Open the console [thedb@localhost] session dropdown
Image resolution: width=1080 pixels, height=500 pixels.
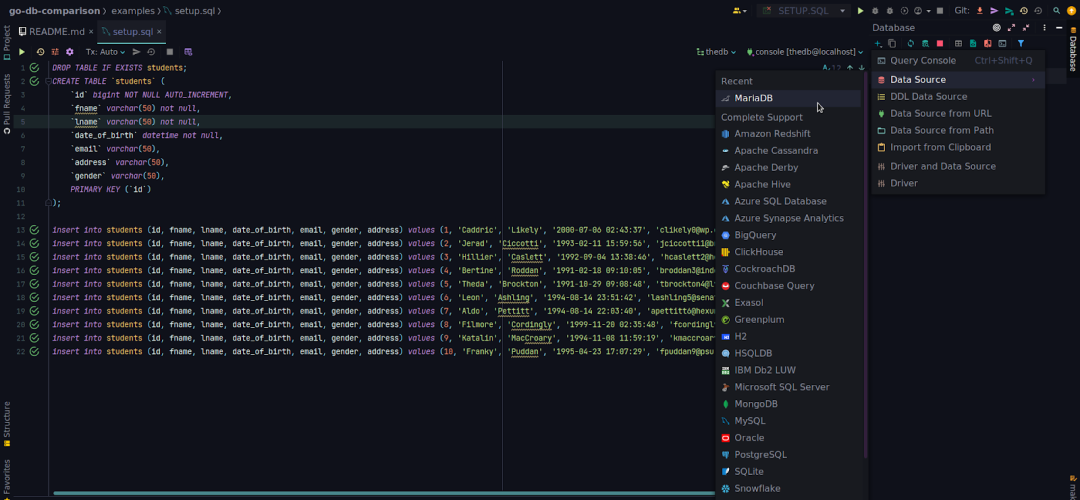click(x=804, y=52)
